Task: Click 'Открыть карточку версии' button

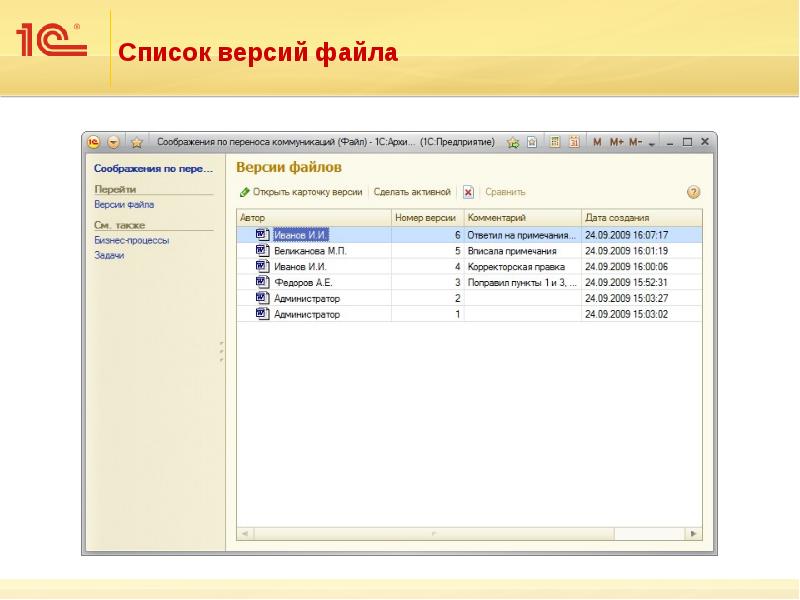Action: point(301,191)
